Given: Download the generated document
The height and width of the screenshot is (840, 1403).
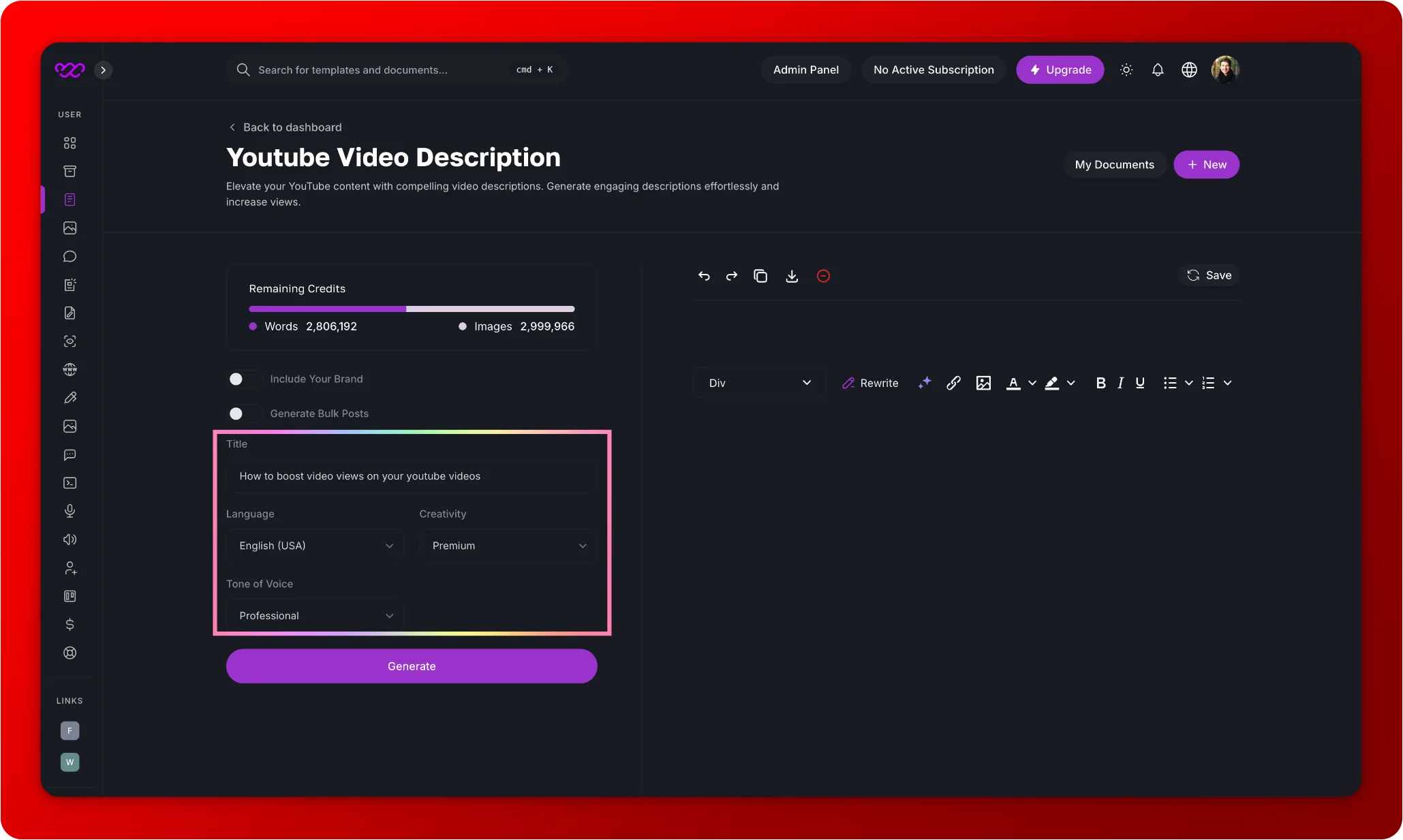Looking at the screenshot, I should (792, 276).
